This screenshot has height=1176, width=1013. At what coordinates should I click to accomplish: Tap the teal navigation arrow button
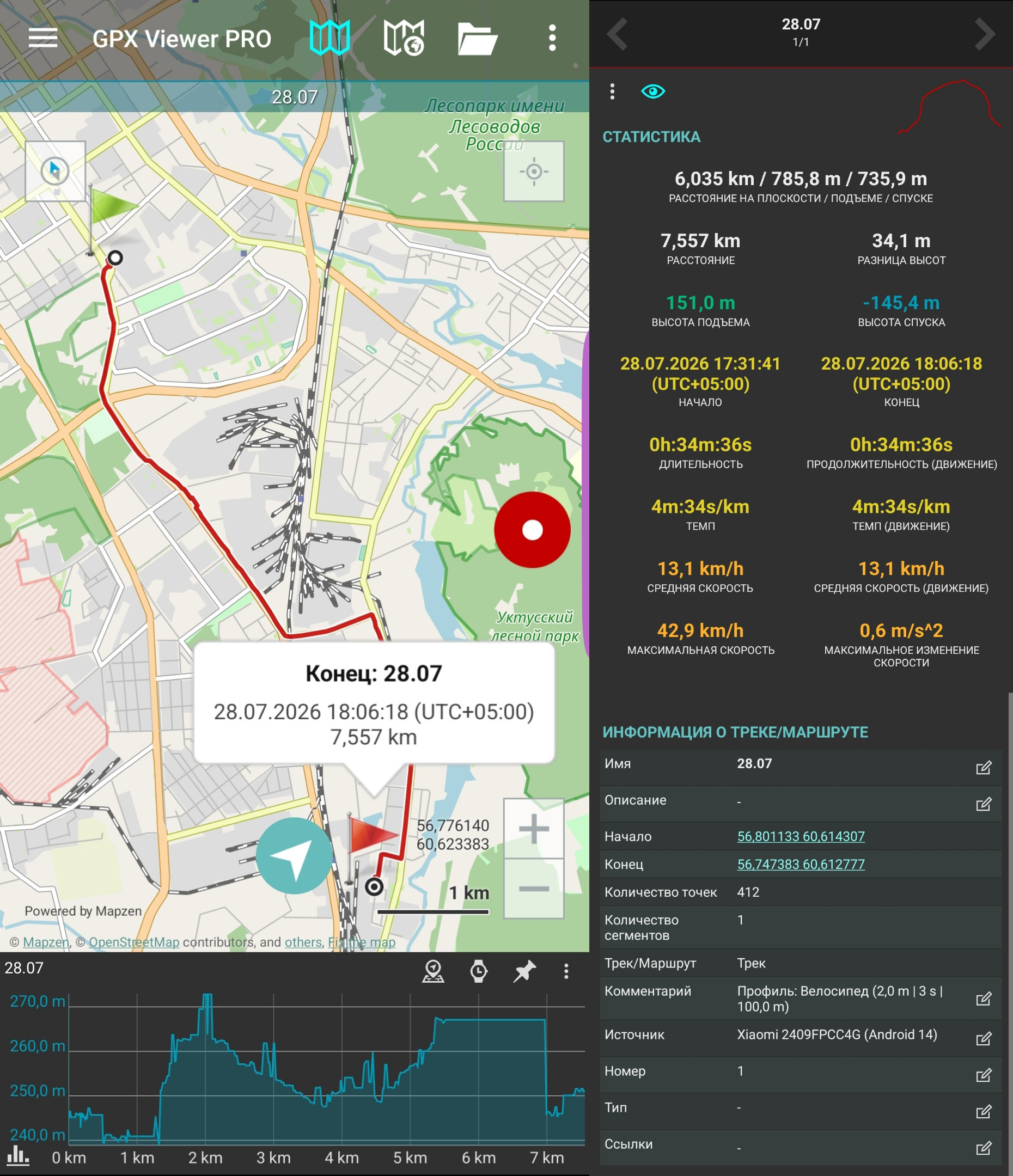point(294,856)
